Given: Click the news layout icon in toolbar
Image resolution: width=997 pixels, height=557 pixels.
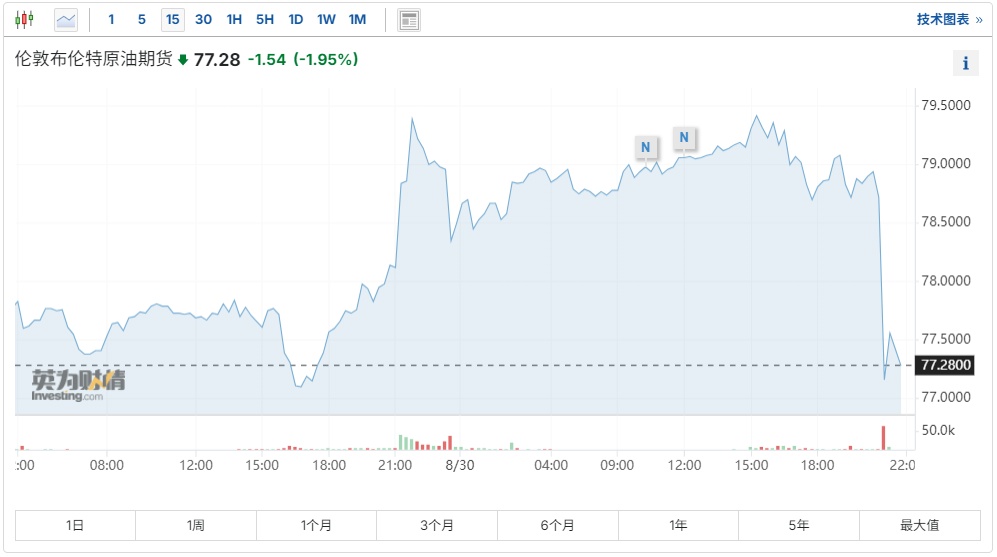Looking at the screenshot, I should click(x=408, y=19).
